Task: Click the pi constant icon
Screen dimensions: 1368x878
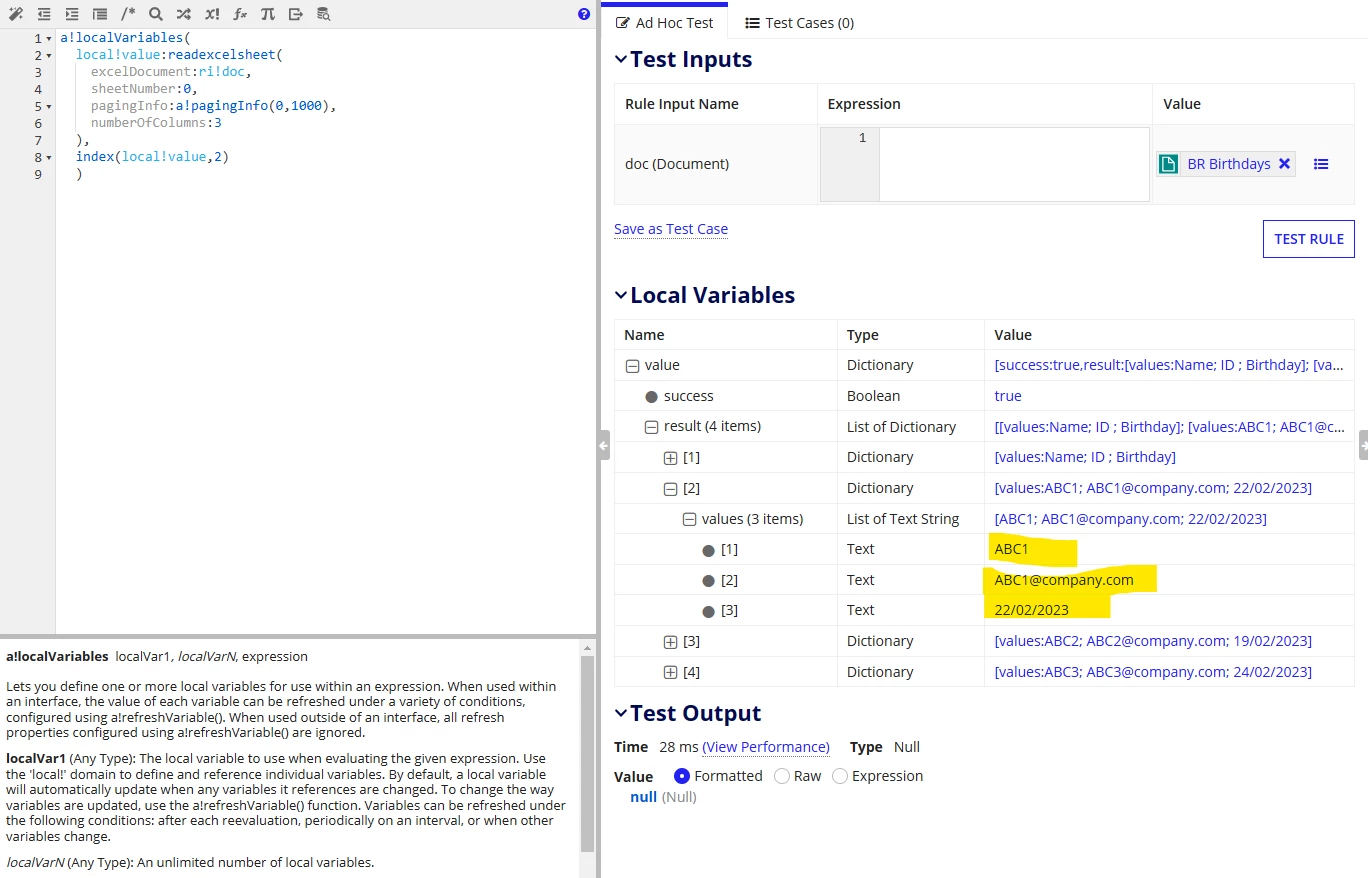Action: (267, 14)
